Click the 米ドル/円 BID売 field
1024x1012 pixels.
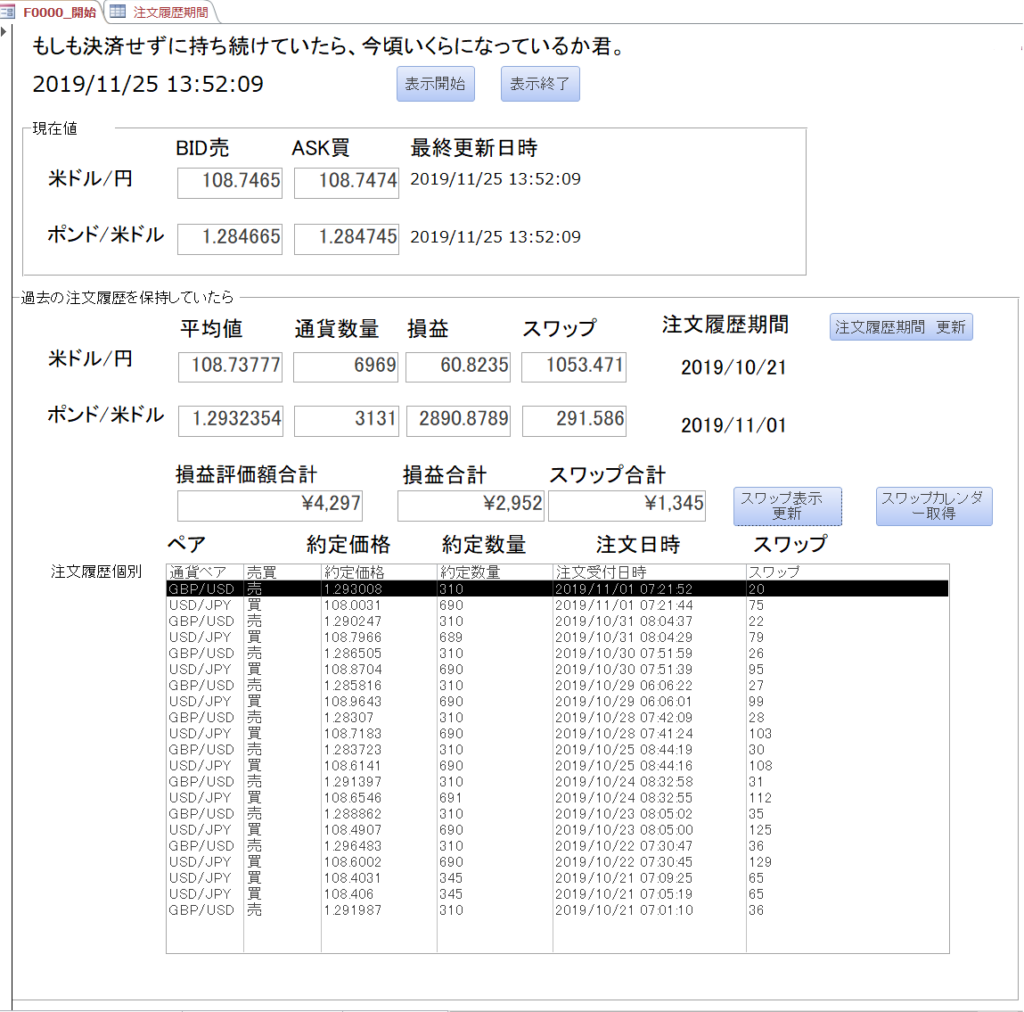pyautogui.click(x=230, y=182)
